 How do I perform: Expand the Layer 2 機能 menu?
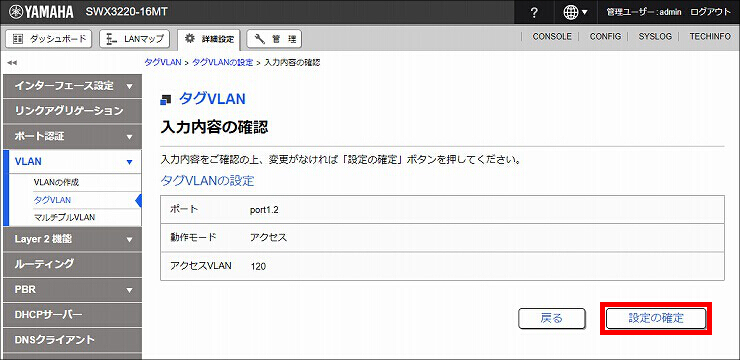72,239
